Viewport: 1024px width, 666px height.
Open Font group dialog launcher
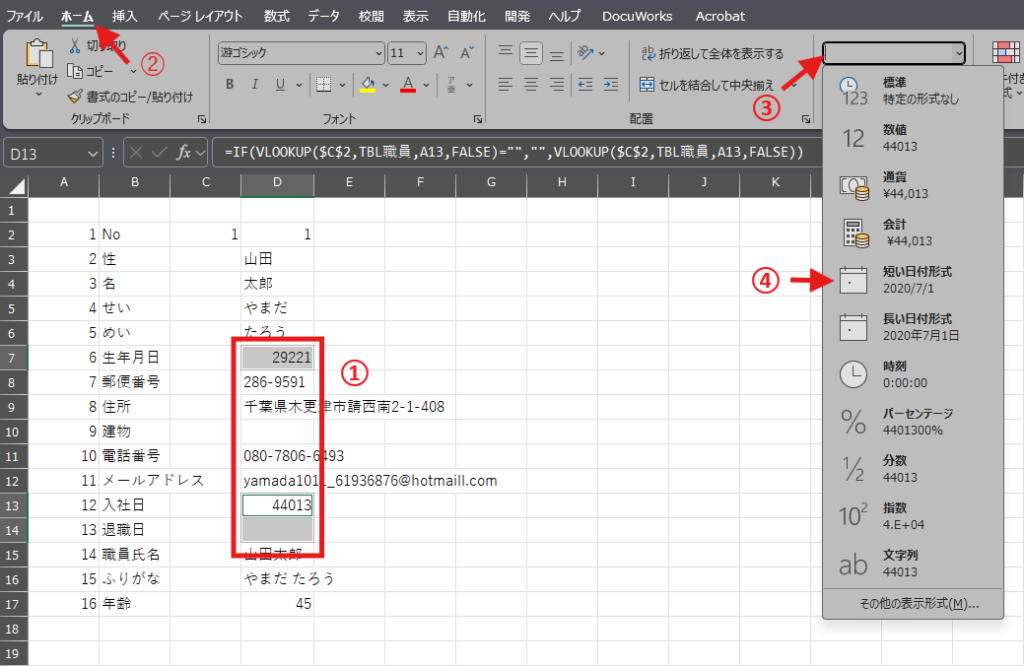pos(478,119)
